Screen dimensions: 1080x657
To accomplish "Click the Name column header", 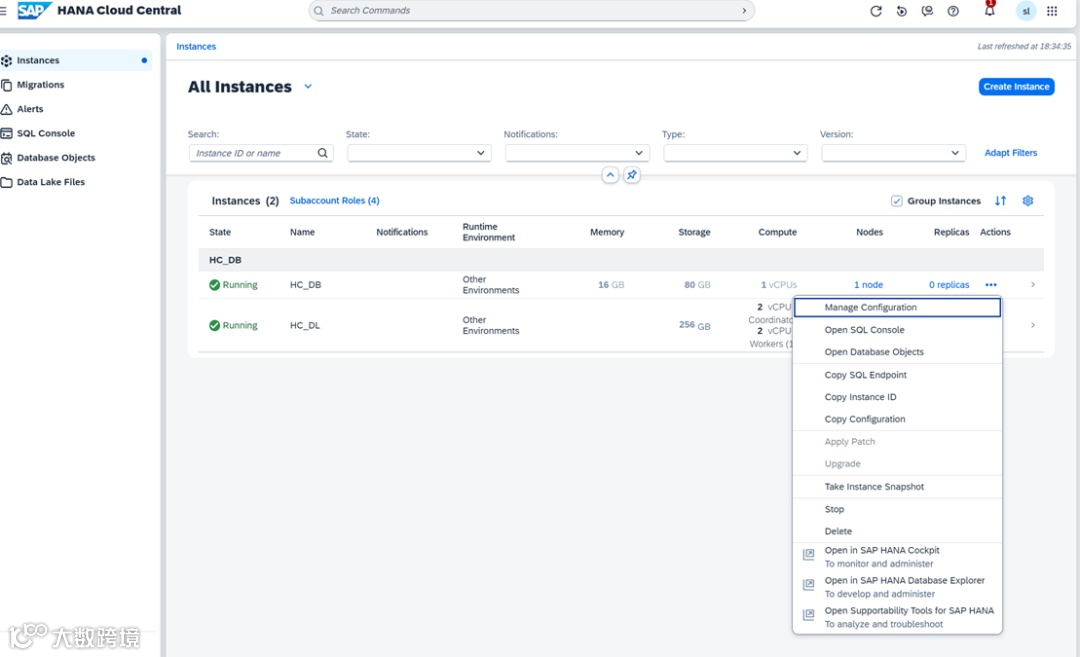I will pos(302,232).
